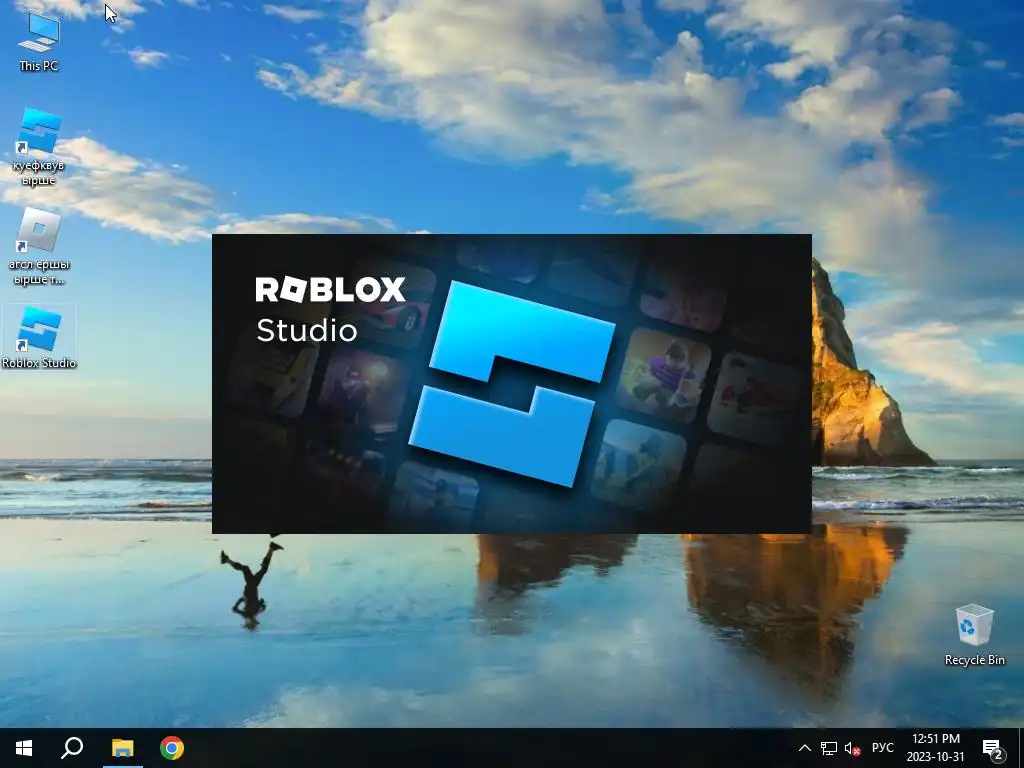Select the This PC desktop icon

(39, 42)
